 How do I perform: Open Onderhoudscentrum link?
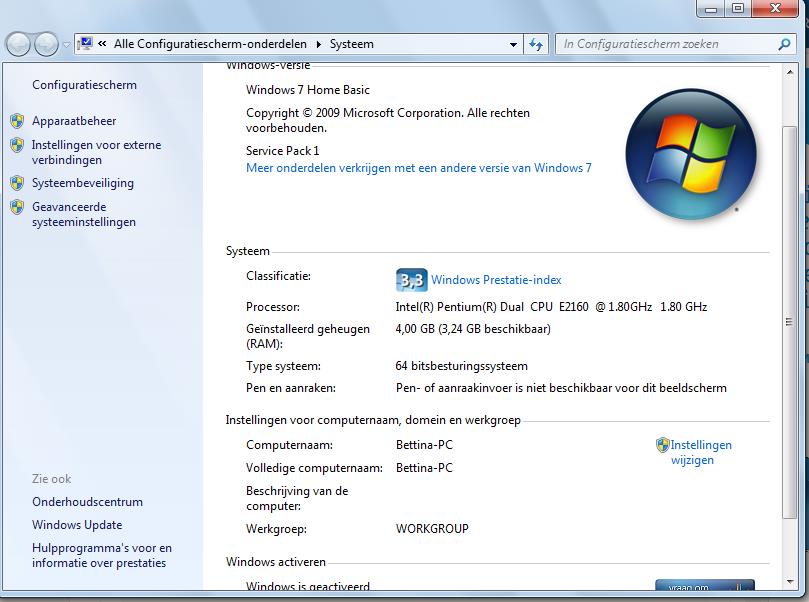87,502
